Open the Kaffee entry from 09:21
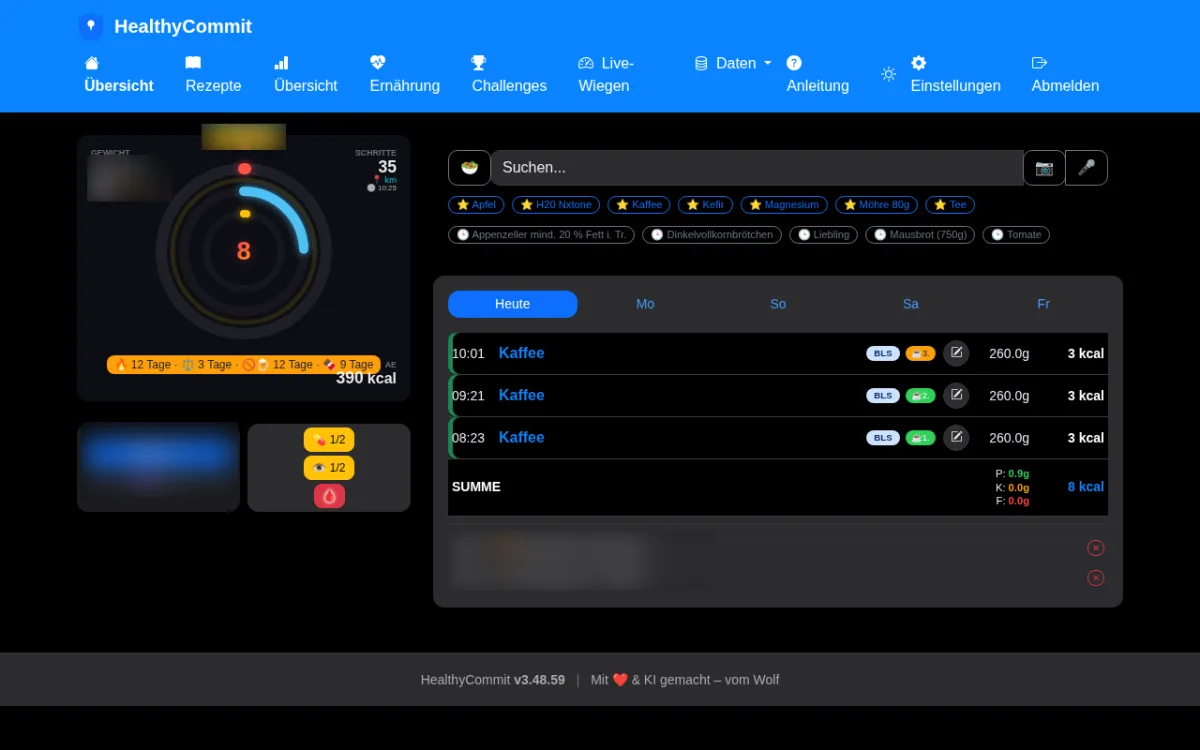1200x750 pixels. (521, 395)
